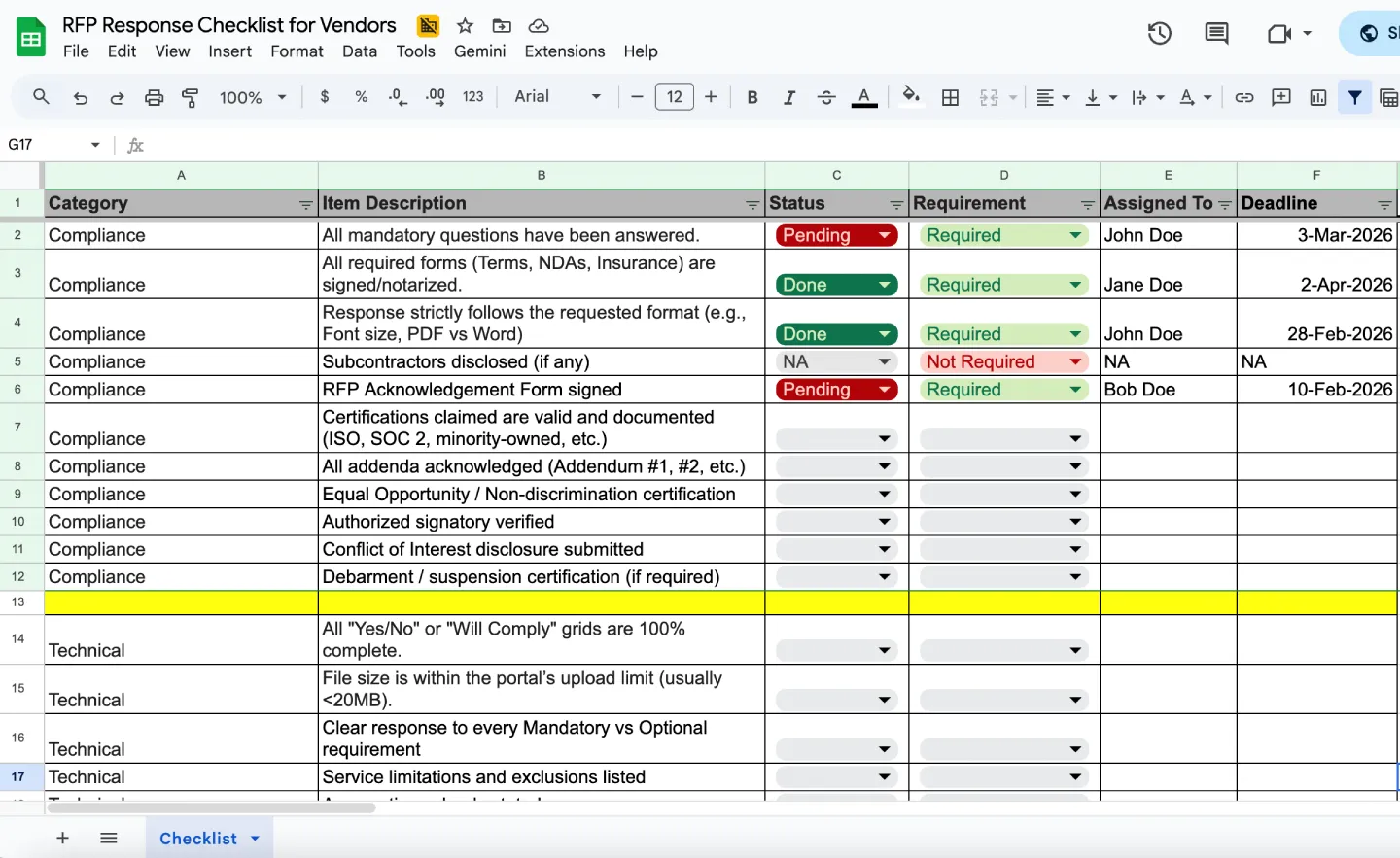The width and height of the screenshot is (1400, 858).
Task: Open Status column filter toggle
Action: click(896, 204)
